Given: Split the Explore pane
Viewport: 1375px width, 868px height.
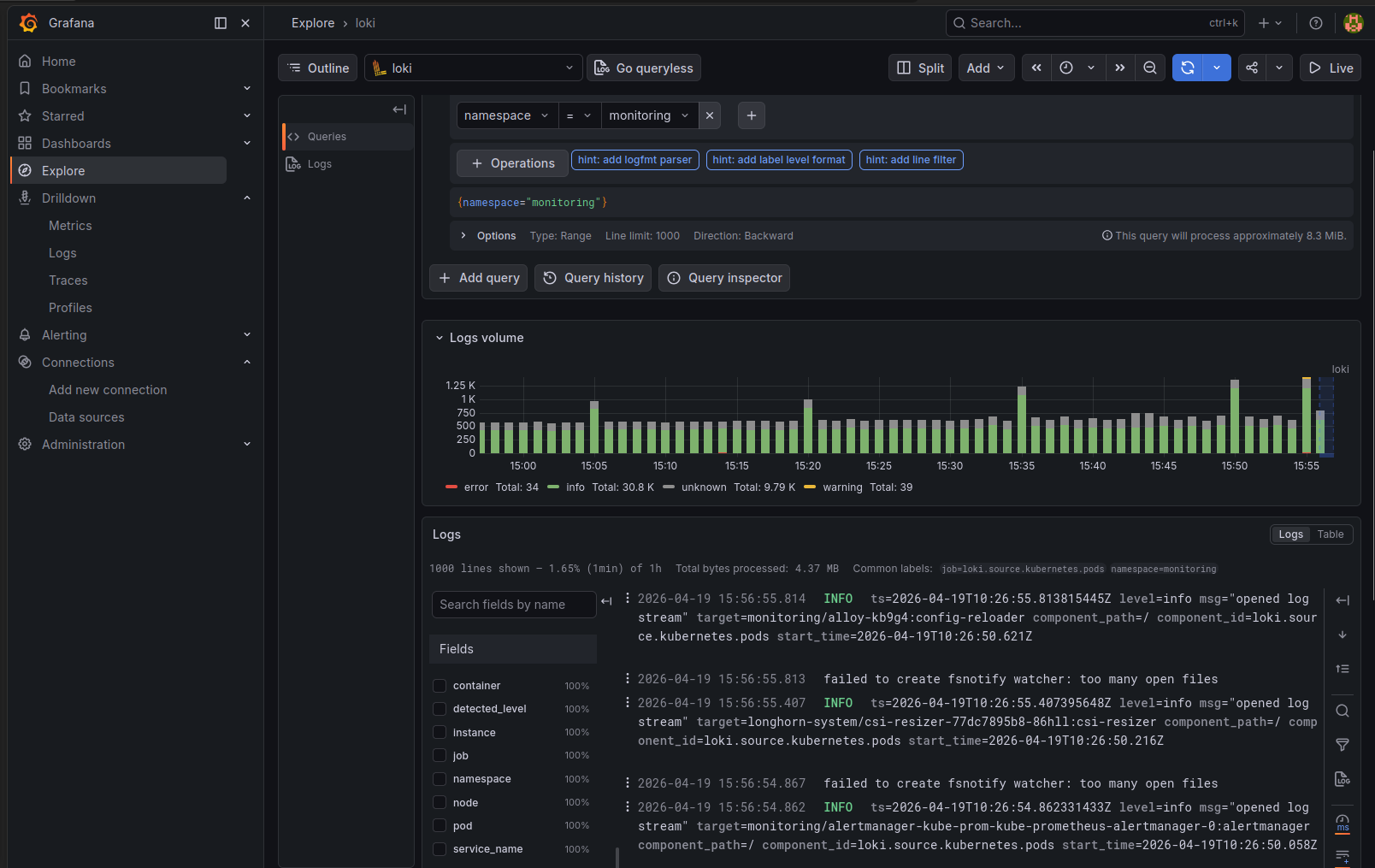Looking at the screenshot, I should 920,68.
